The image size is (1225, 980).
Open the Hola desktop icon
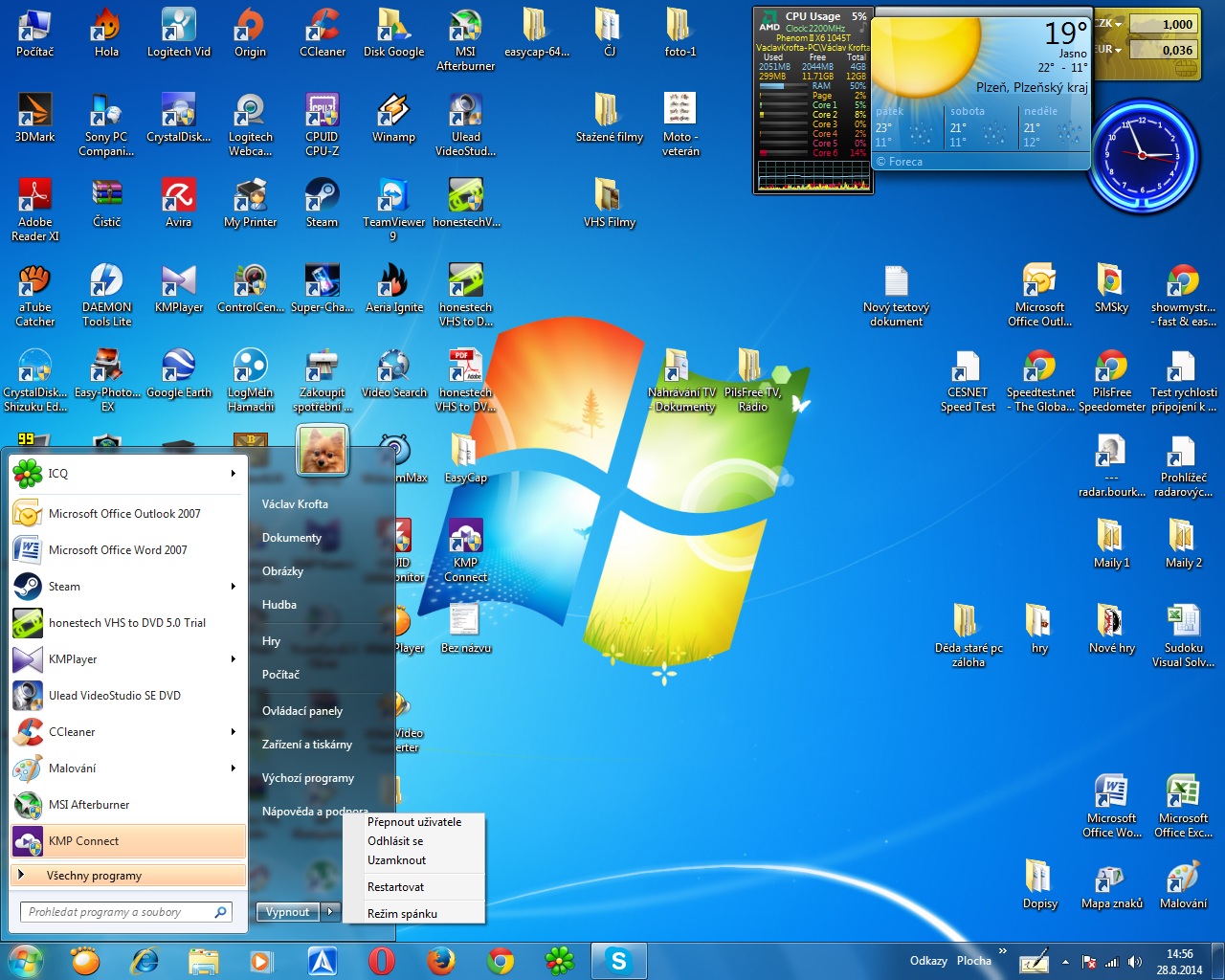click(106, 33)
